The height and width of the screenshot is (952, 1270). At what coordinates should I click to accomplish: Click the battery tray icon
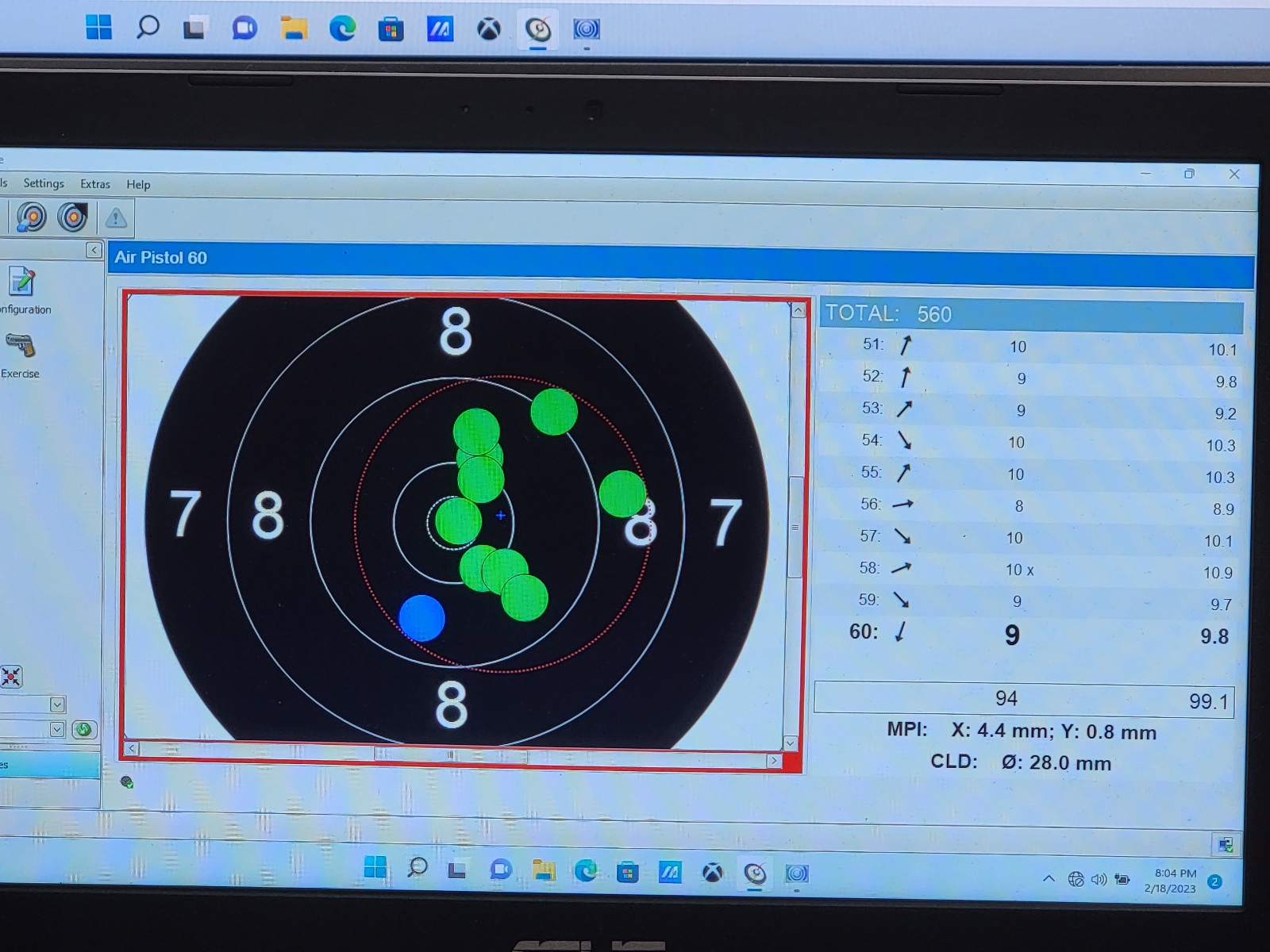click(1122, 879)
